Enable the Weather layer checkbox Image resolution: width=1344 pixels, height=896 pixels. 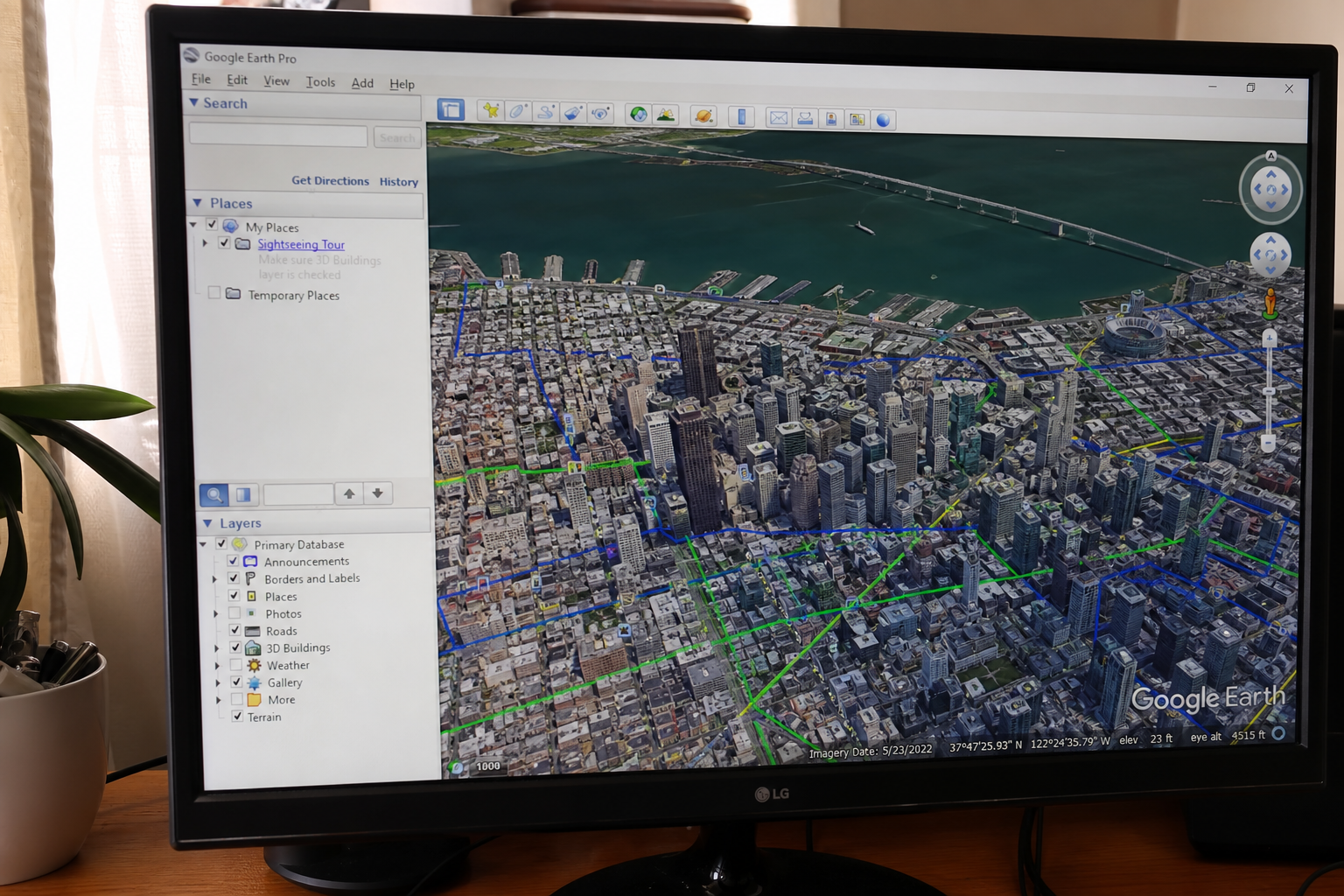pyautogui.click(x=235, y=665)
